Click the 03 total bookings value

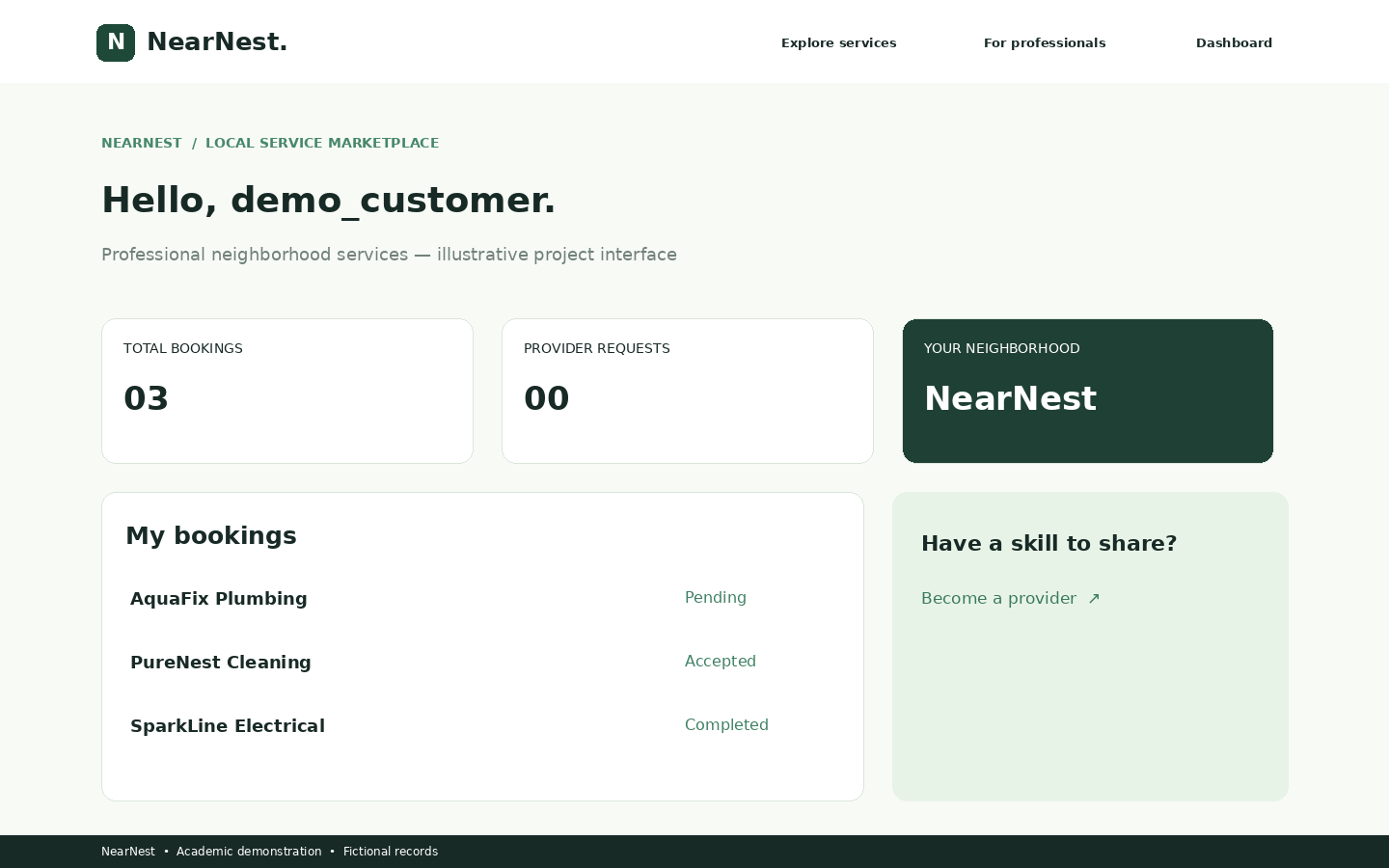click(x=147, y=398)
